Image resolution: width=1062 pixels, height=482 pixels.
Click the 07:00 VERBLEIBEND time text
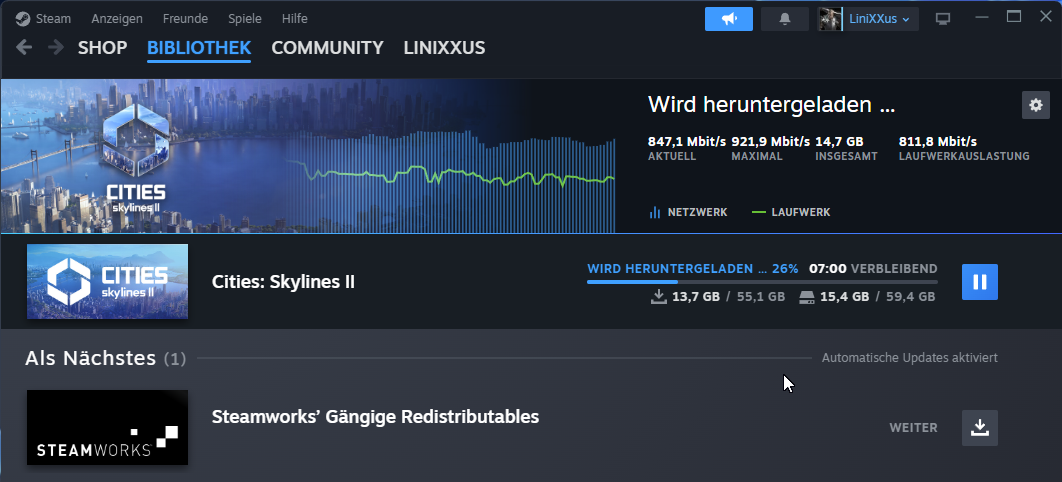coord(873,269)
